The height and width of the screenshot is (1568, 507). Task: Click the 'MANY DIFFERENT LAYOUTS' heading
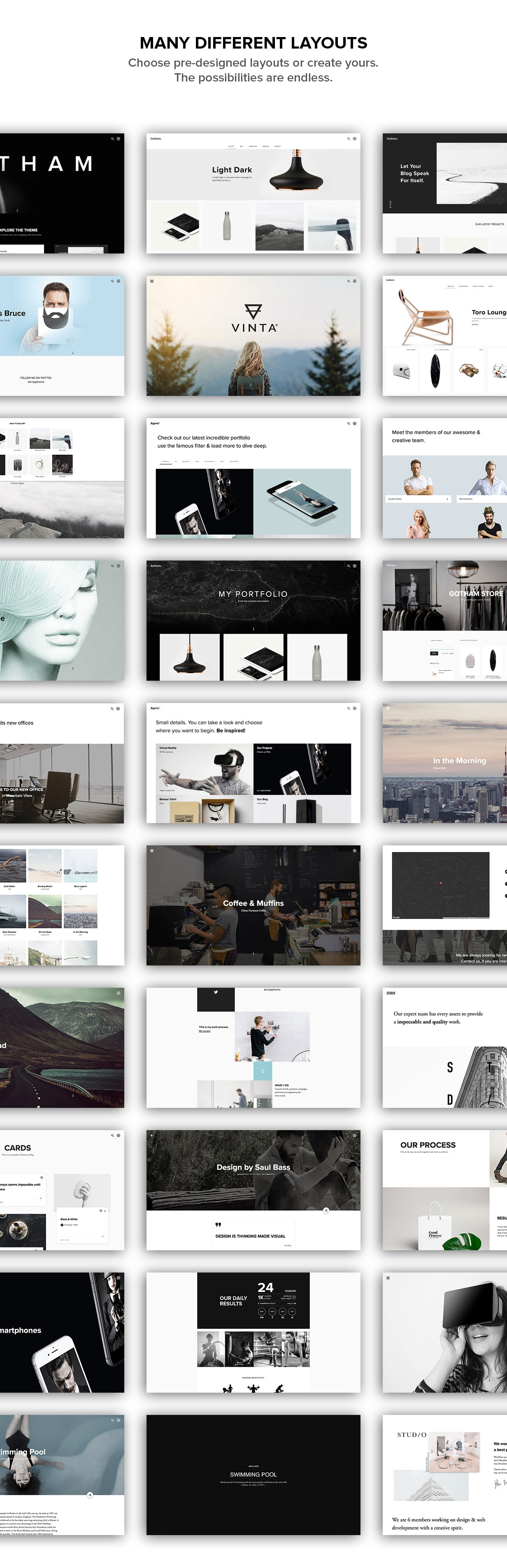253,43
